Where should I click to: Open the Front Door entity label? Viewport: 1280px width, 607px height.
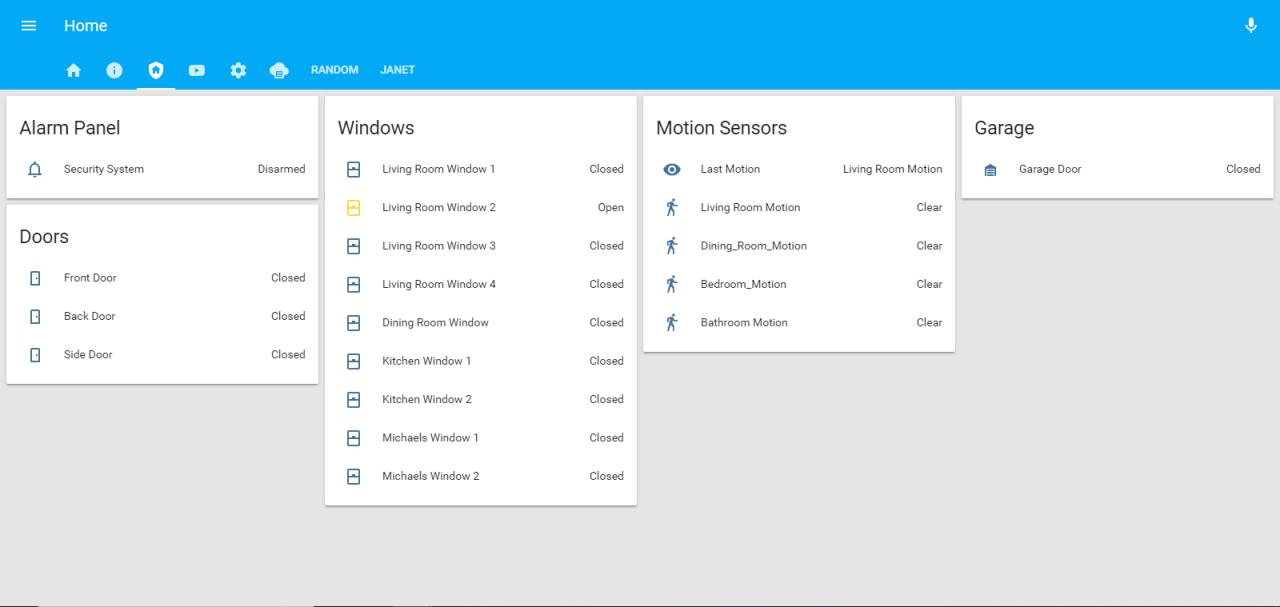click(x=90, y=278)
